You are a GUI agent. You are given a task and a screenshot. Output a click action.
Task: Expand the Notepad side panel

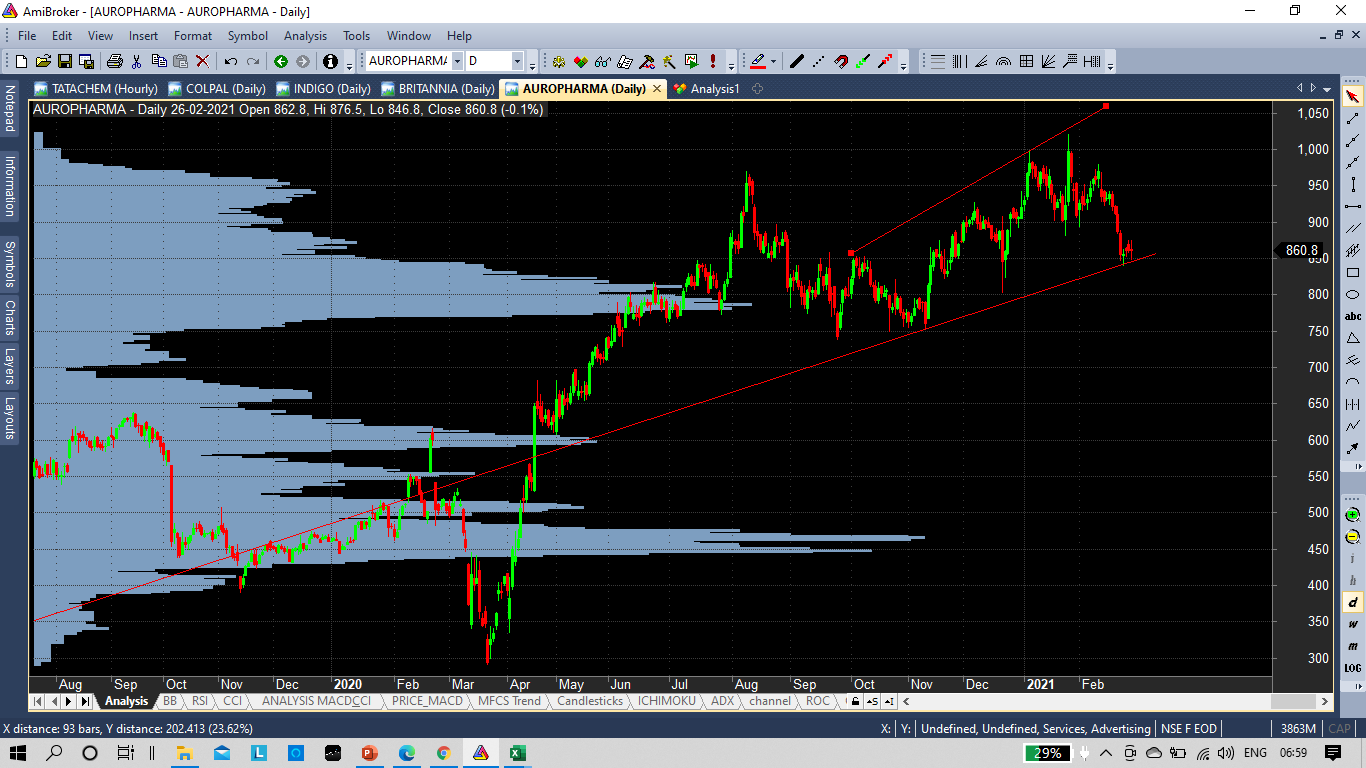[10, 109]
